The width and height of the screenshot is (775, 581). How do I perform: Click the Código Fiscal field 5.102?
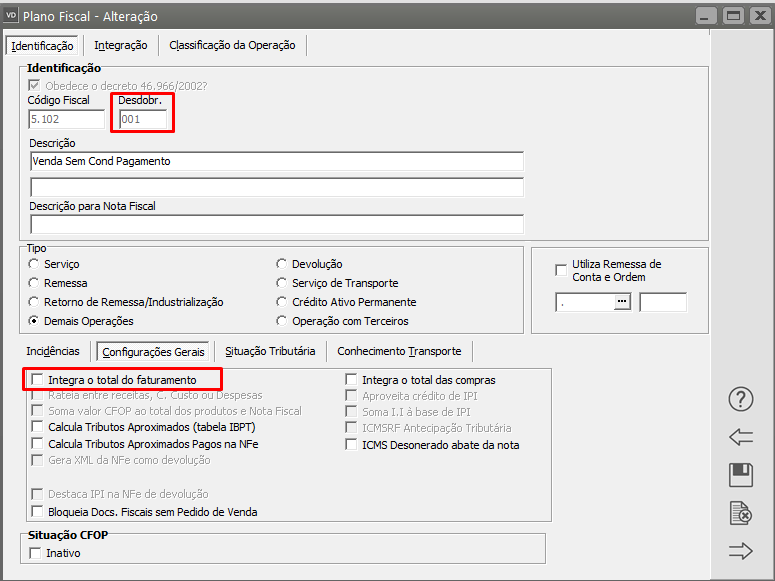[x=66, y=119]
